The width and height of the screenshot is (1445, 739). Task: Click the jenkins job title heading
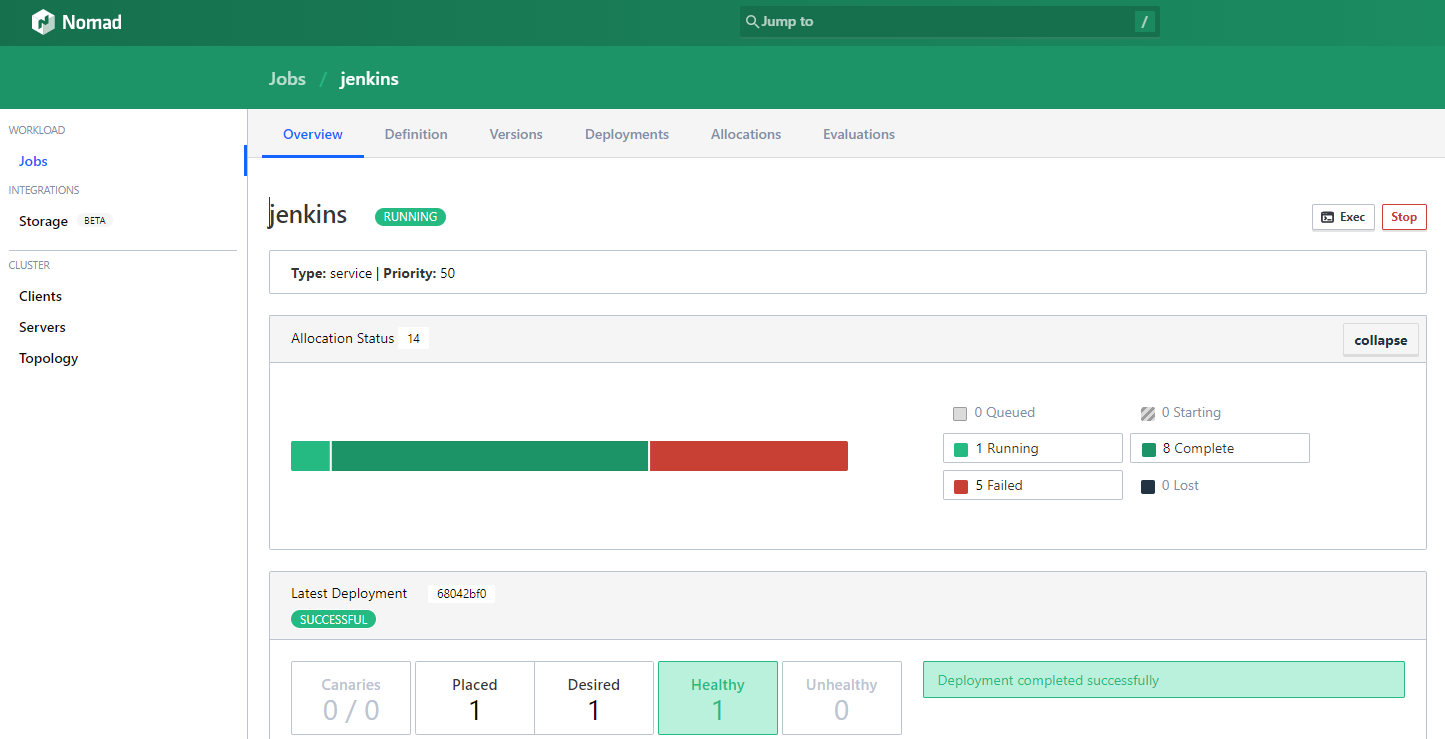308,214
